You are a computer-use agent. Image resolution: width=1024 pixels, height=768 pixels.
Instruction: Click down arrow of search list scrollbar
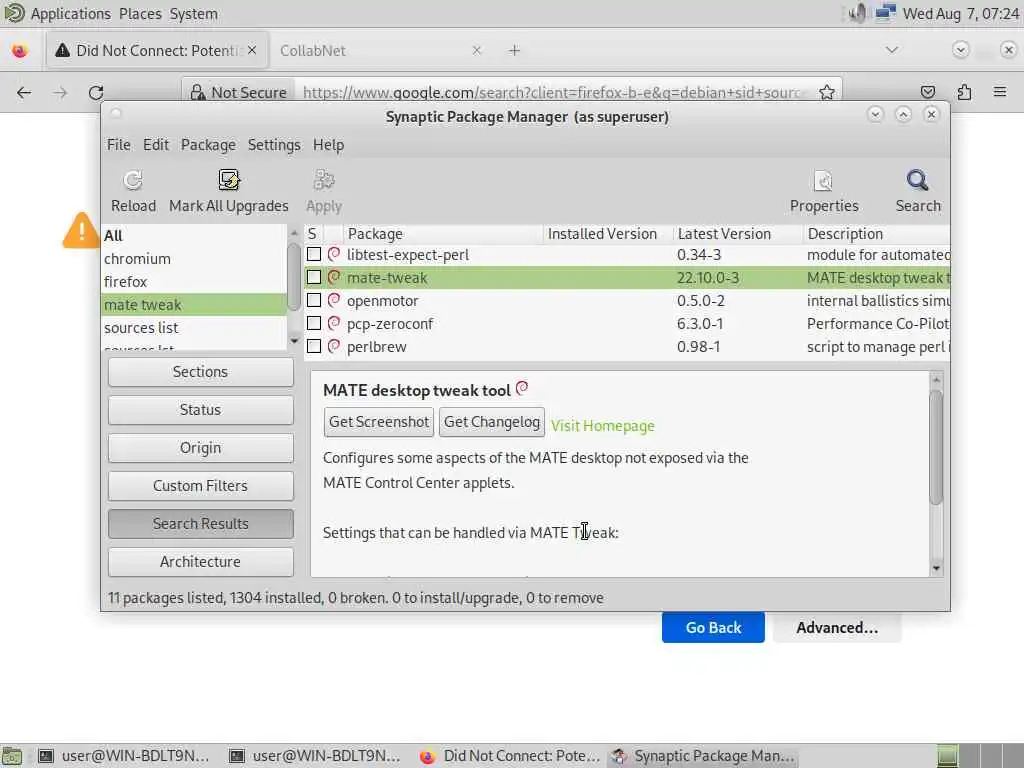pos(294,341)
